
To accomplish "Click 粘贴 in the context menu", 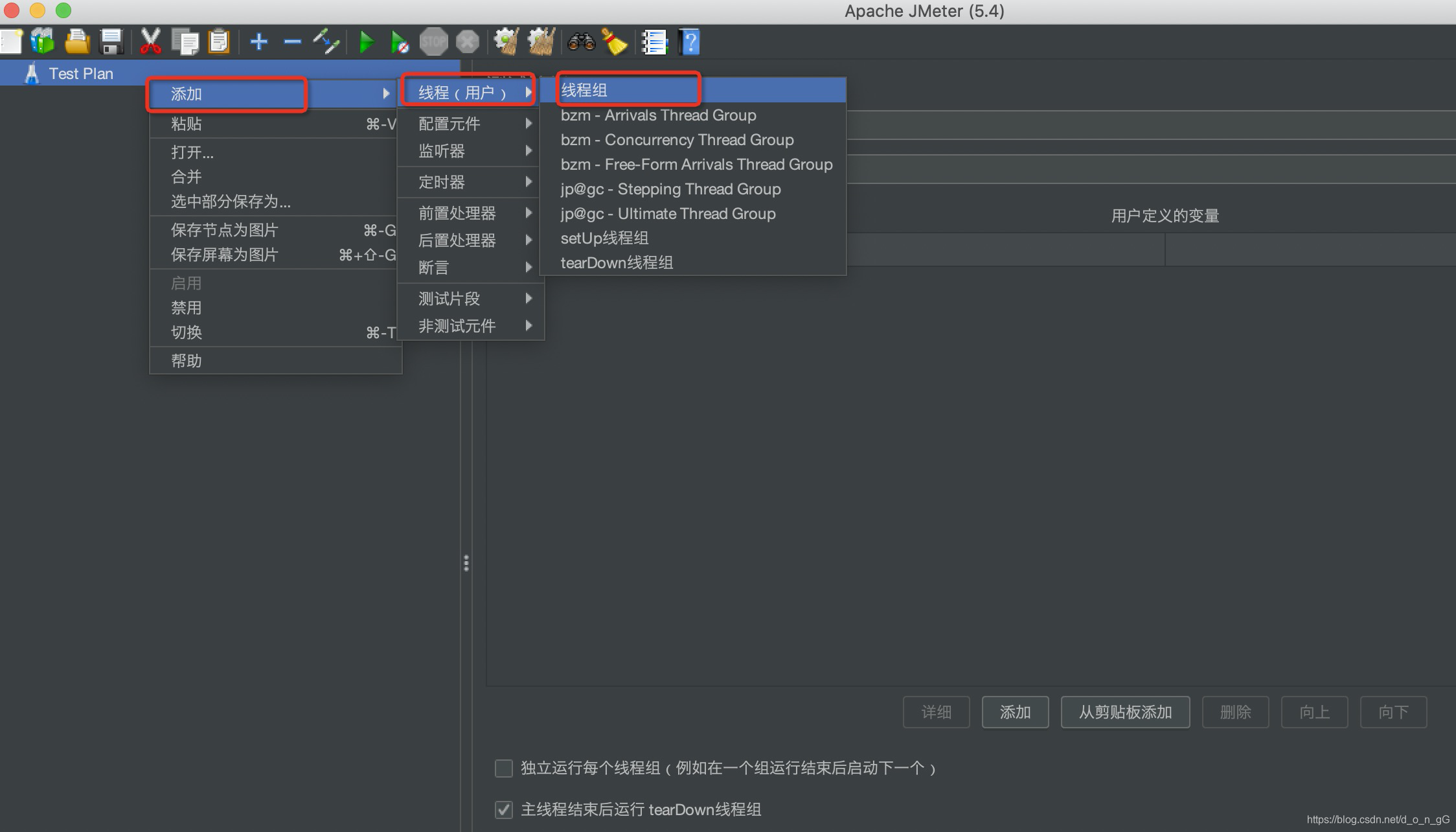I will [x=273, y=124].
